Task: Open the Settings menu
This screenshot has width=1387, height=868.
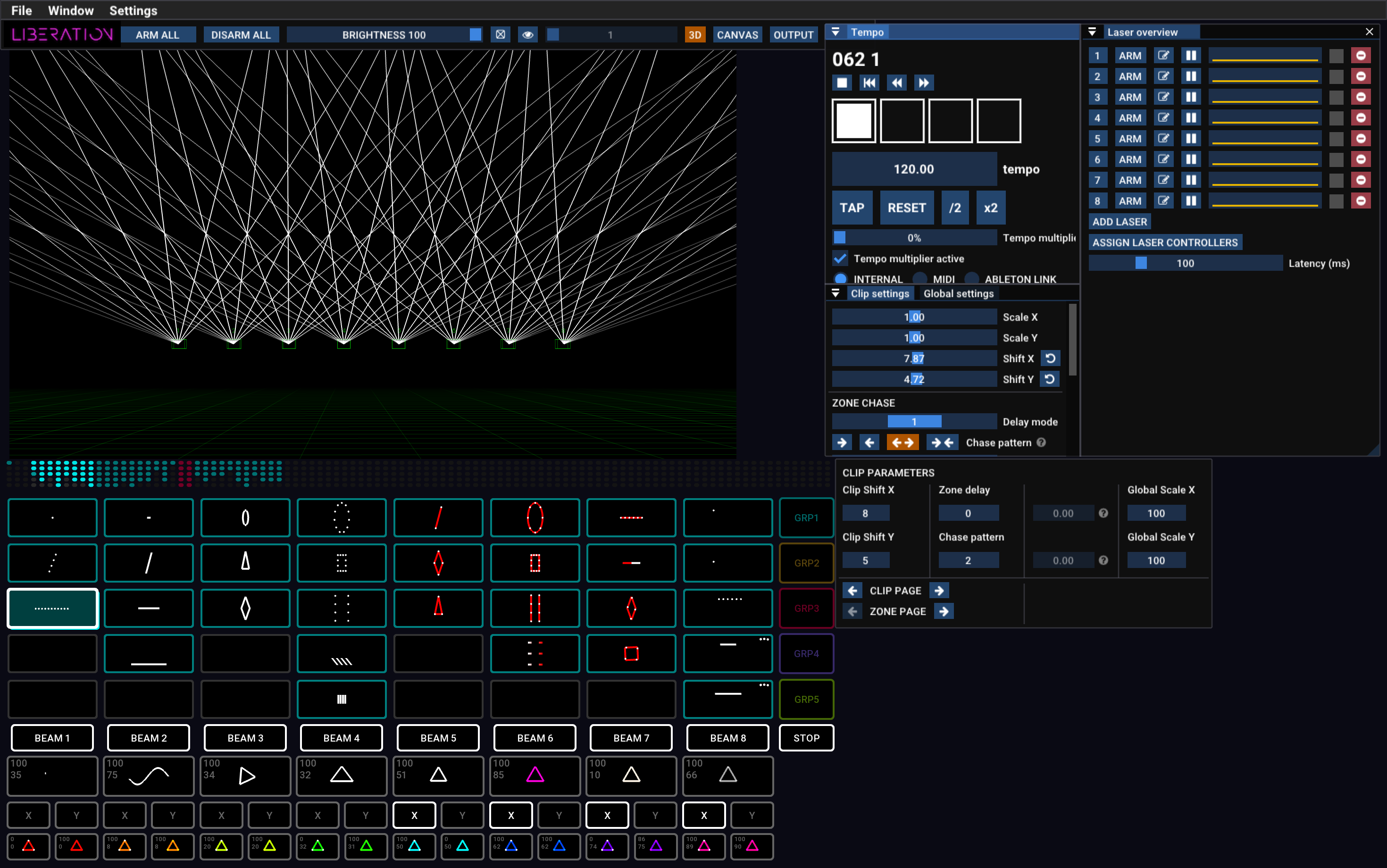Action: tap(133, 10)
